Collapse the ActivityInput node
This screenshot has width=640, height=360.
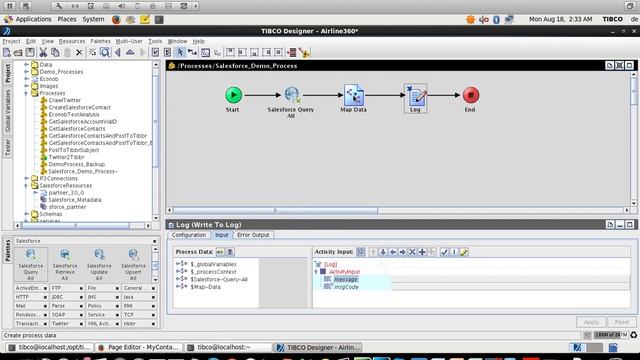[316, 272]
